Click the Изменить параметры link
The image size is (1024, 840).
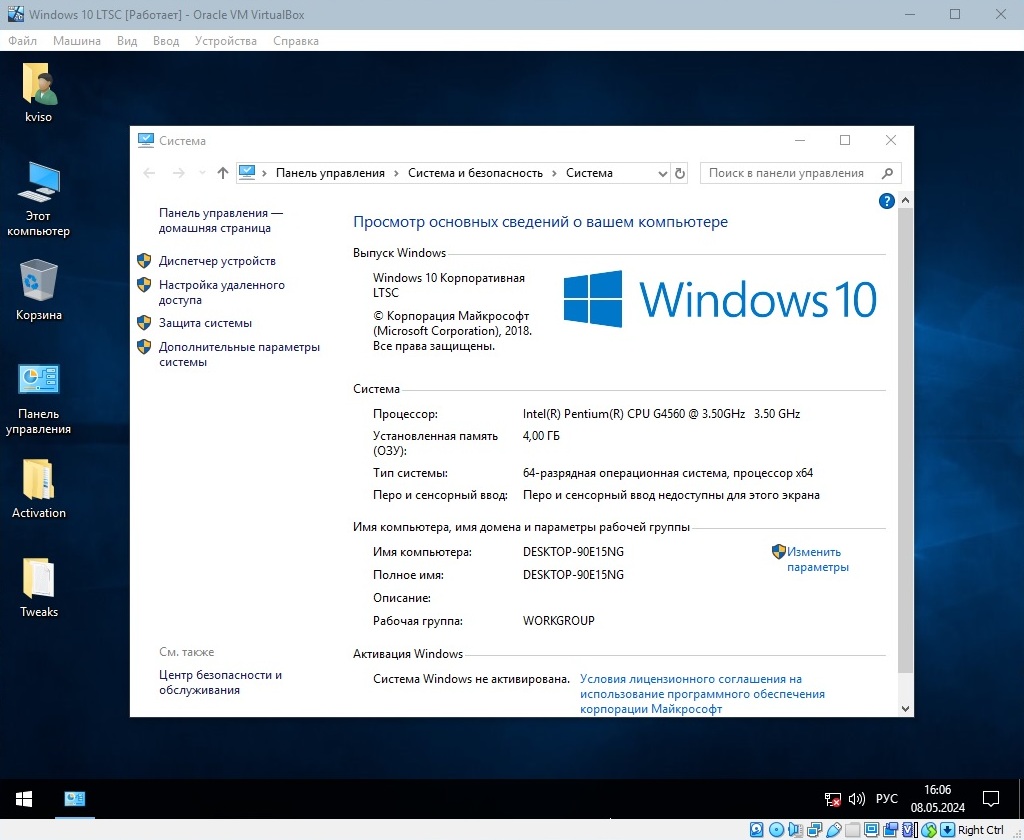pyautogui.click(x=817, y=559)
